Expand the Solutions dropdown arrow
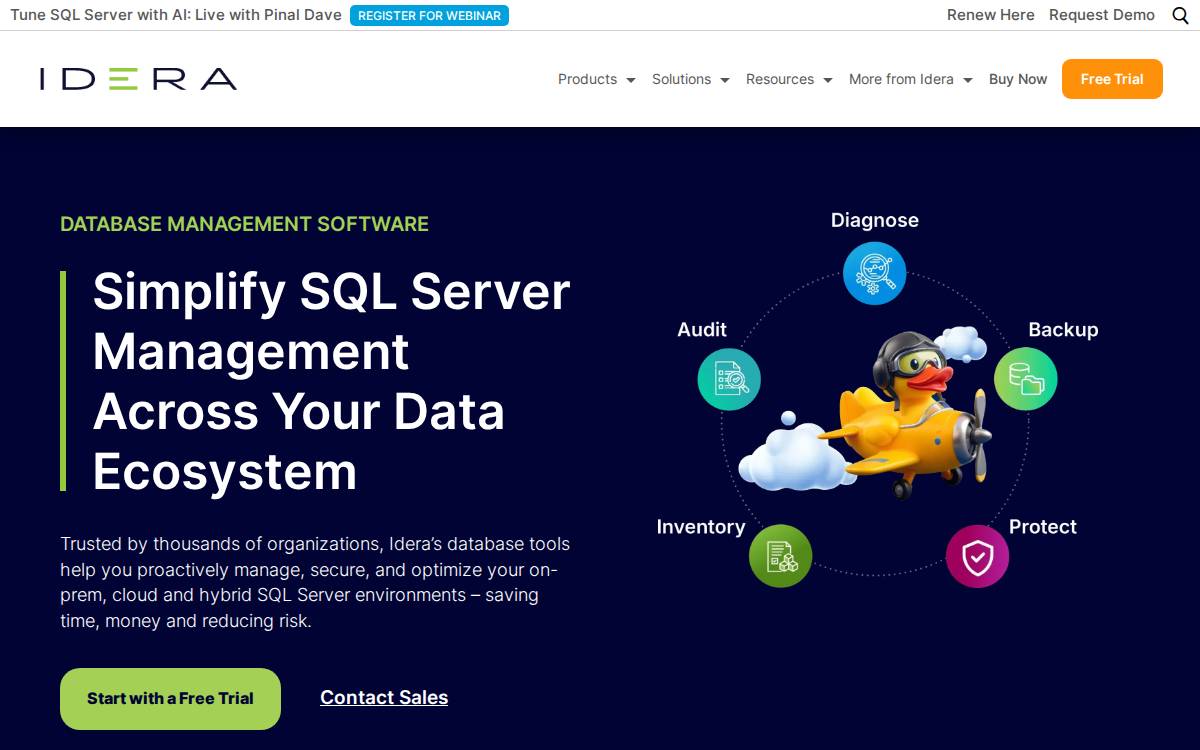 (x=724, y=80)
